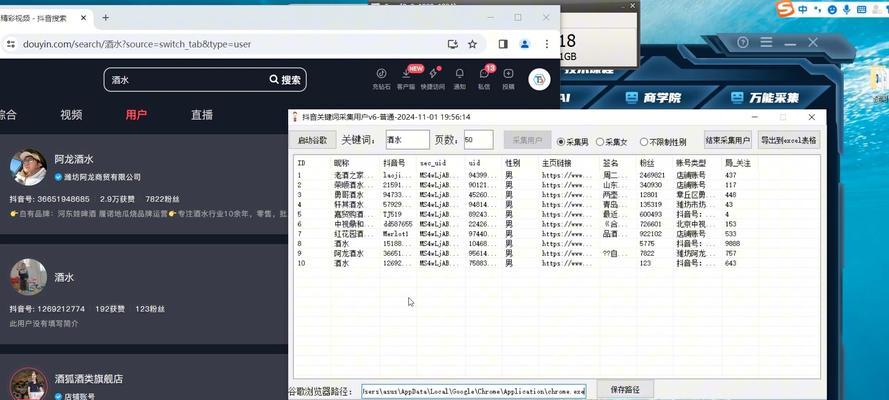The height and width of the screenshot is (400, 889).
Task: Toggle Sogou Chinese 中 input mode
Action: [803, 9]
